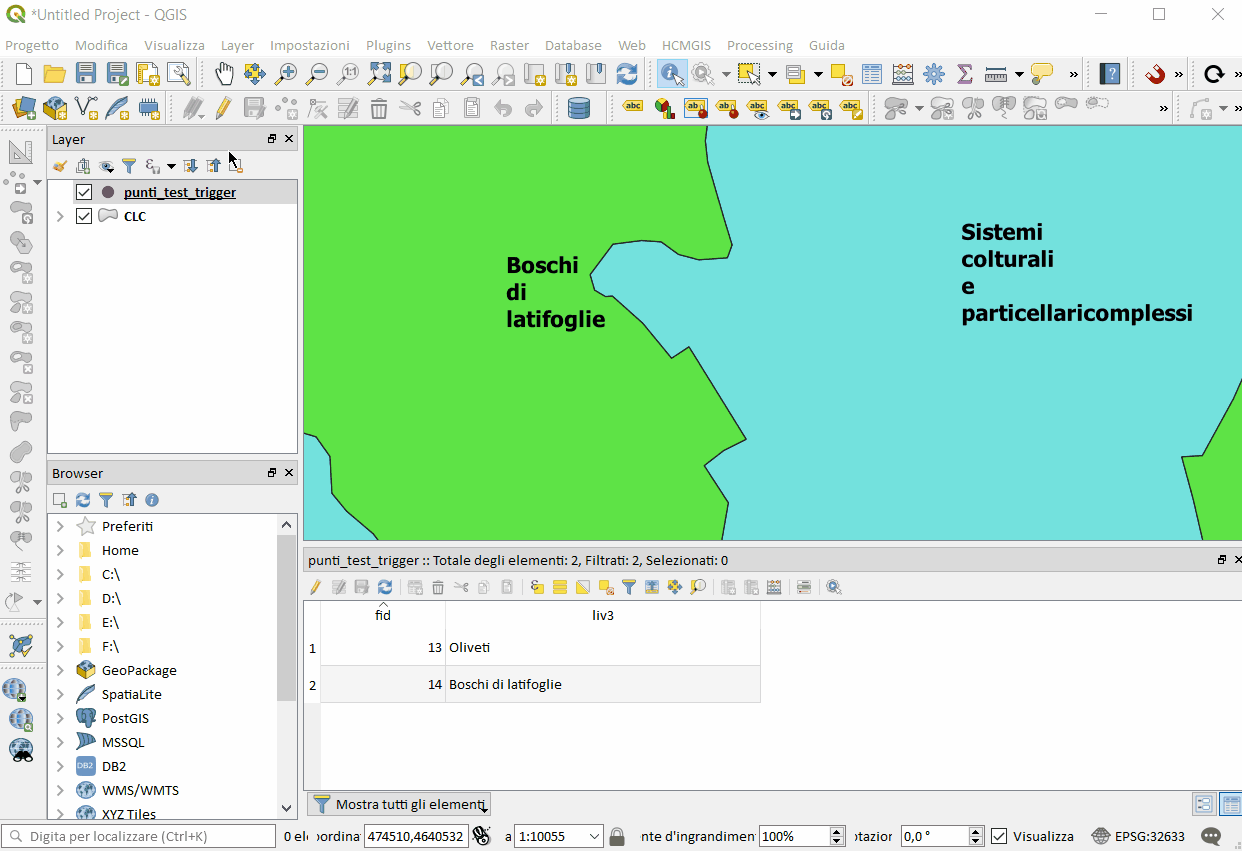The height and width of the screenshot is (851, 1242).
Task: Click the locator search field
Action: (x=140, y=836)
